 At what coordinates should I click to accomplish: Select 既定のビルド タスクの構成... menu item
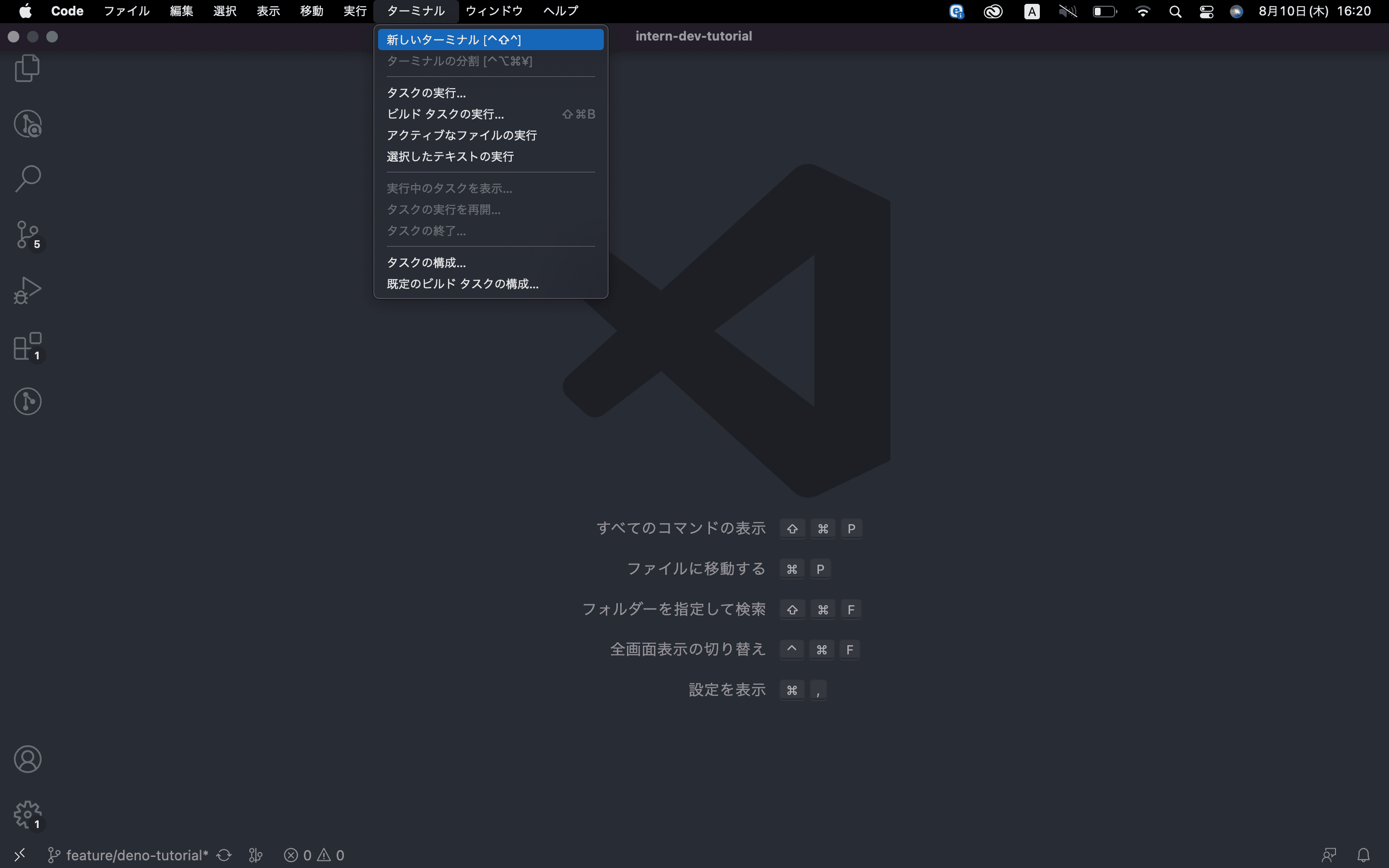491,284
